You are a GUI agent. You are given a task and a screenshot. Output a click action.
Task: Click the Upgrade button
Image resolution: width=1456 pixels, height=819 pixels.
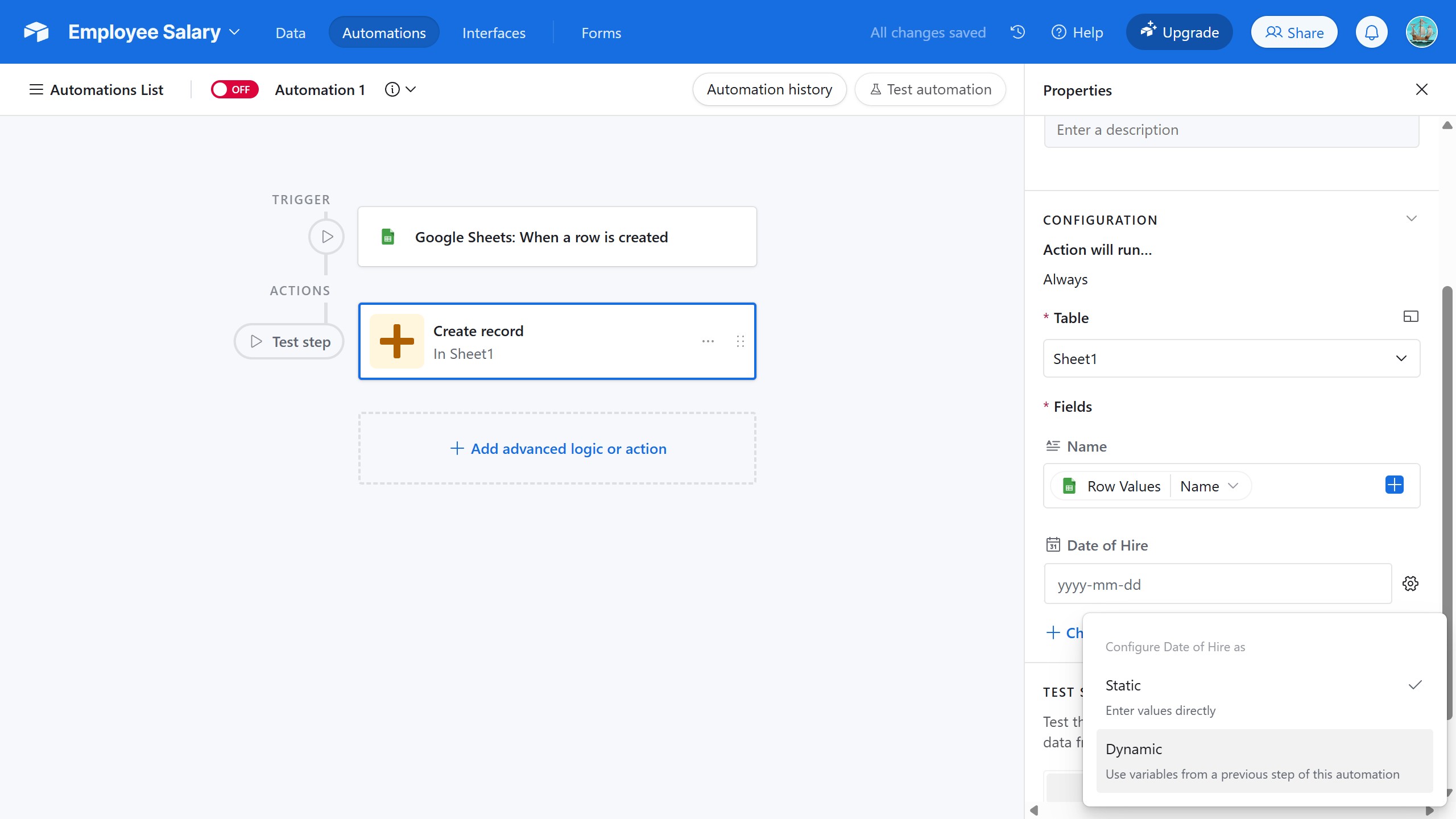[x=1179, y=32]
